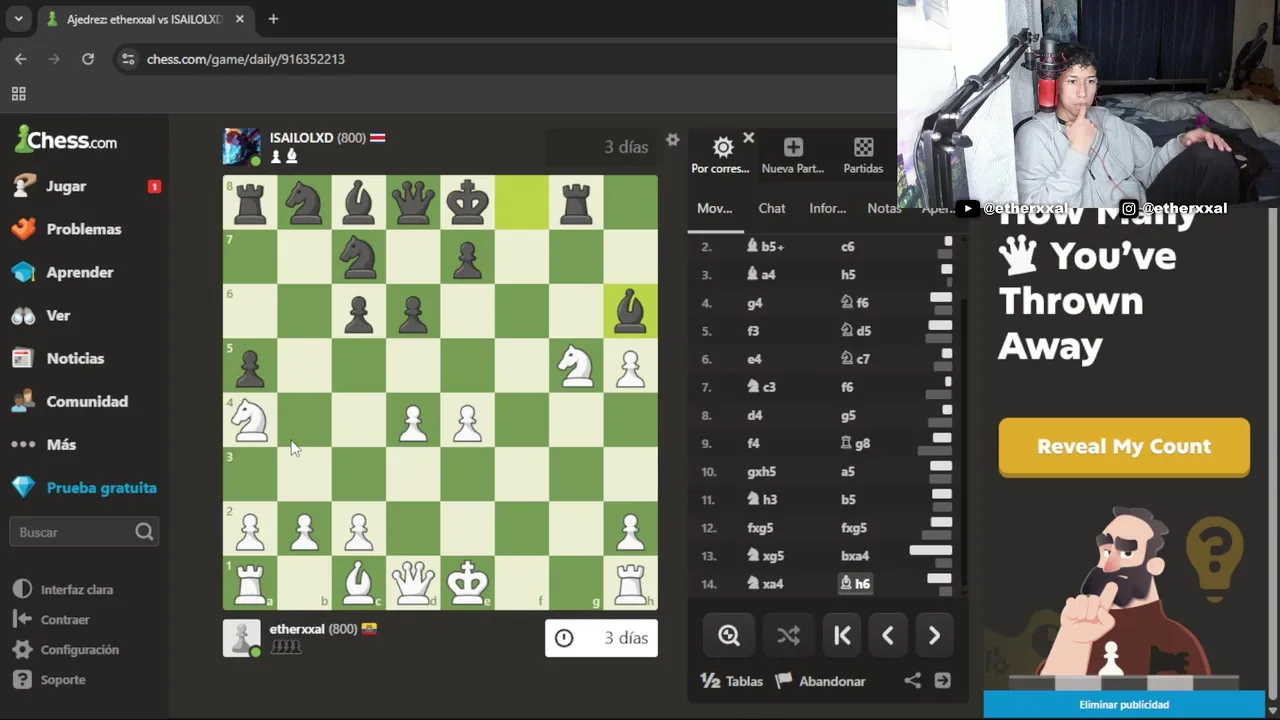This screenshot has width=1280, height=720.
Task: Switch to Chat tab
Action: (771, 208)
